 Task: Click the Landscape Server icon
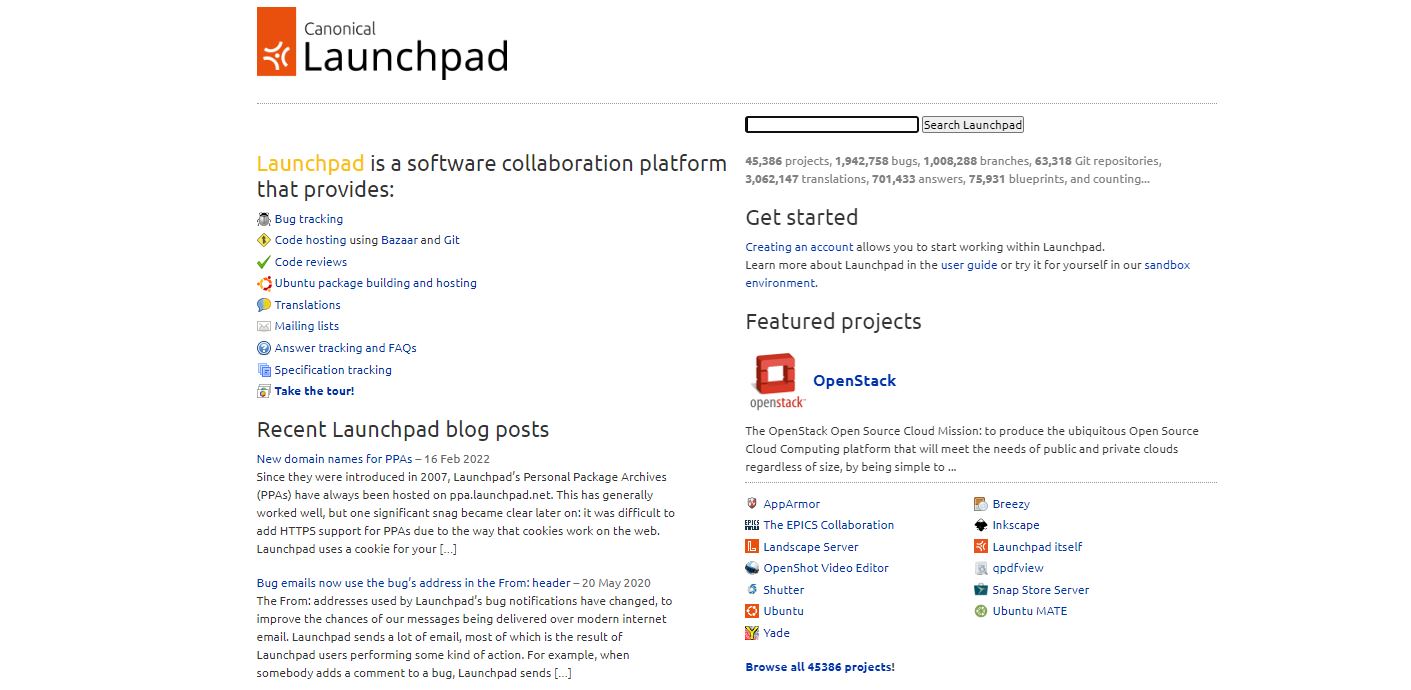click(x=752, y=547)
